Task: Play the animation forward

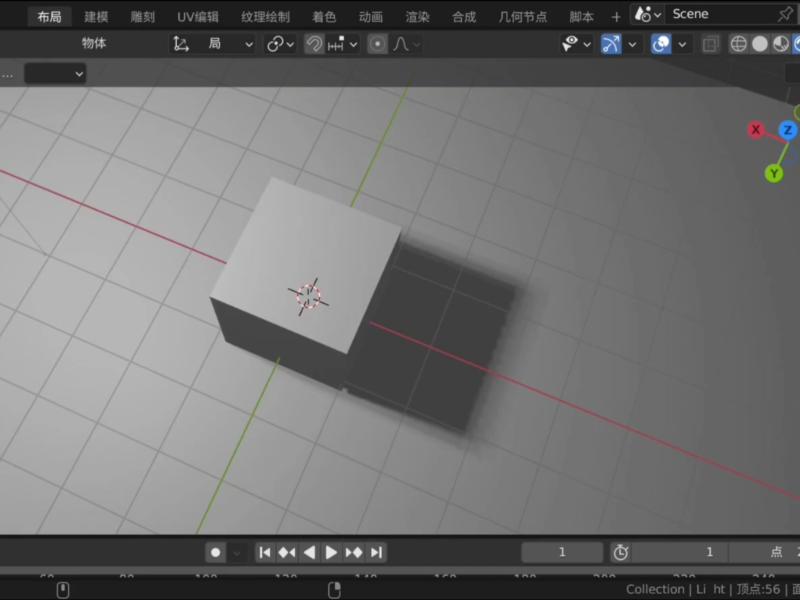Action: pos(331,552)
